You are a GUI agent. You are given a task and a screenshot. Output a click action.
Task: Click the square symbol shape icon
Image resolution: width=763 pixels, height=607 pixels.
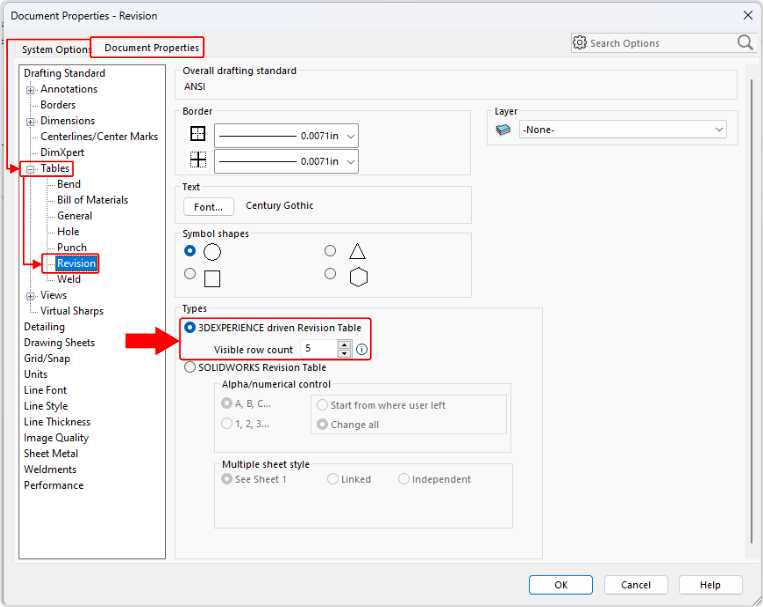click(x=212, y=279)
